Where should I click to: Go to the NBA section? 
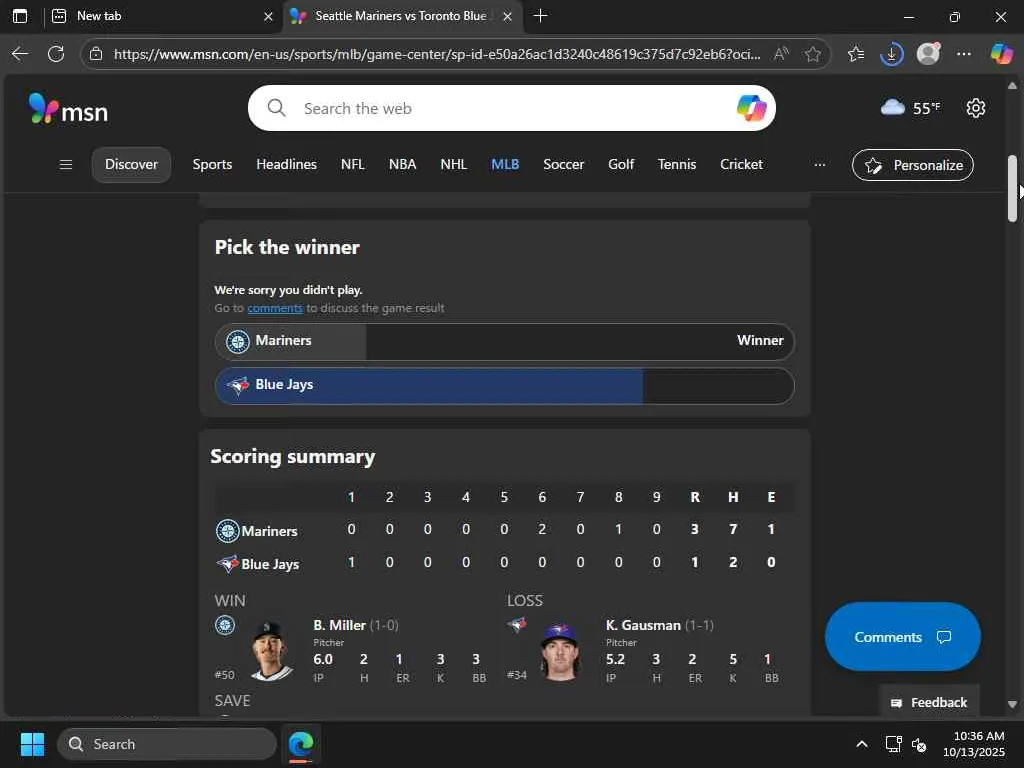(402, 165)
